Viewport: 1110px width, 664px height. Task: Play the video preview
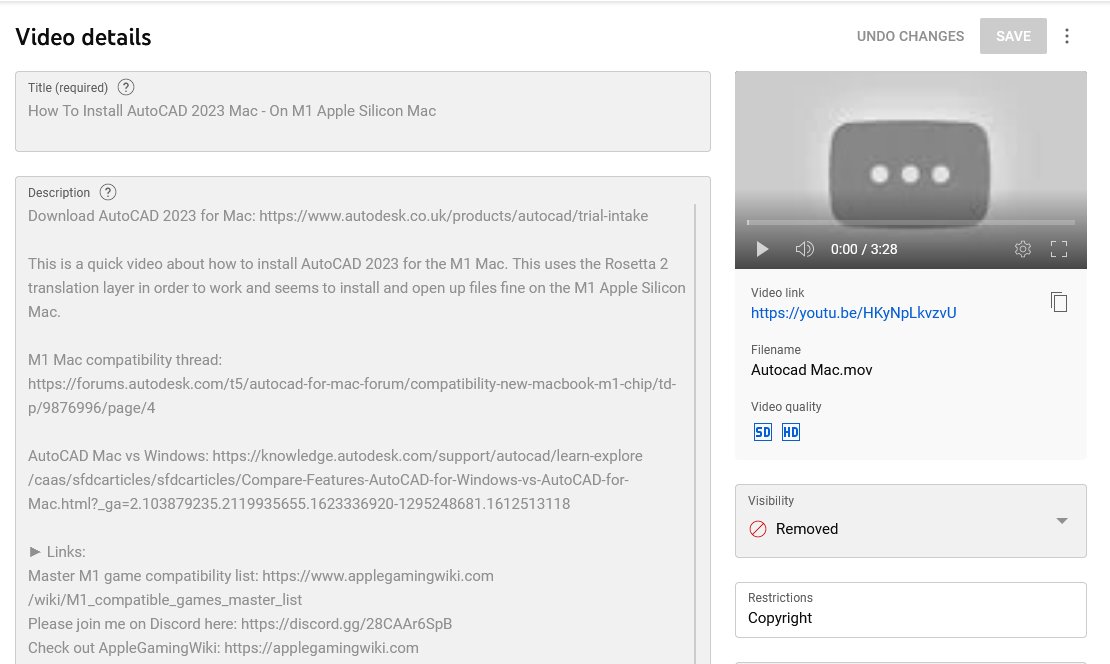point(762,249)
